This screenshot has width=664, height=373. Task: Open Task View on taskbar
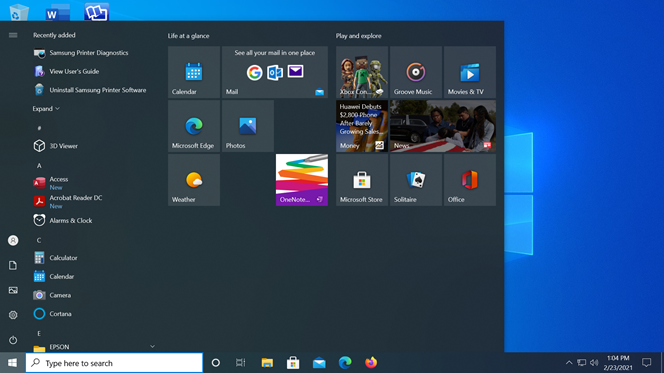pos(241,363)
